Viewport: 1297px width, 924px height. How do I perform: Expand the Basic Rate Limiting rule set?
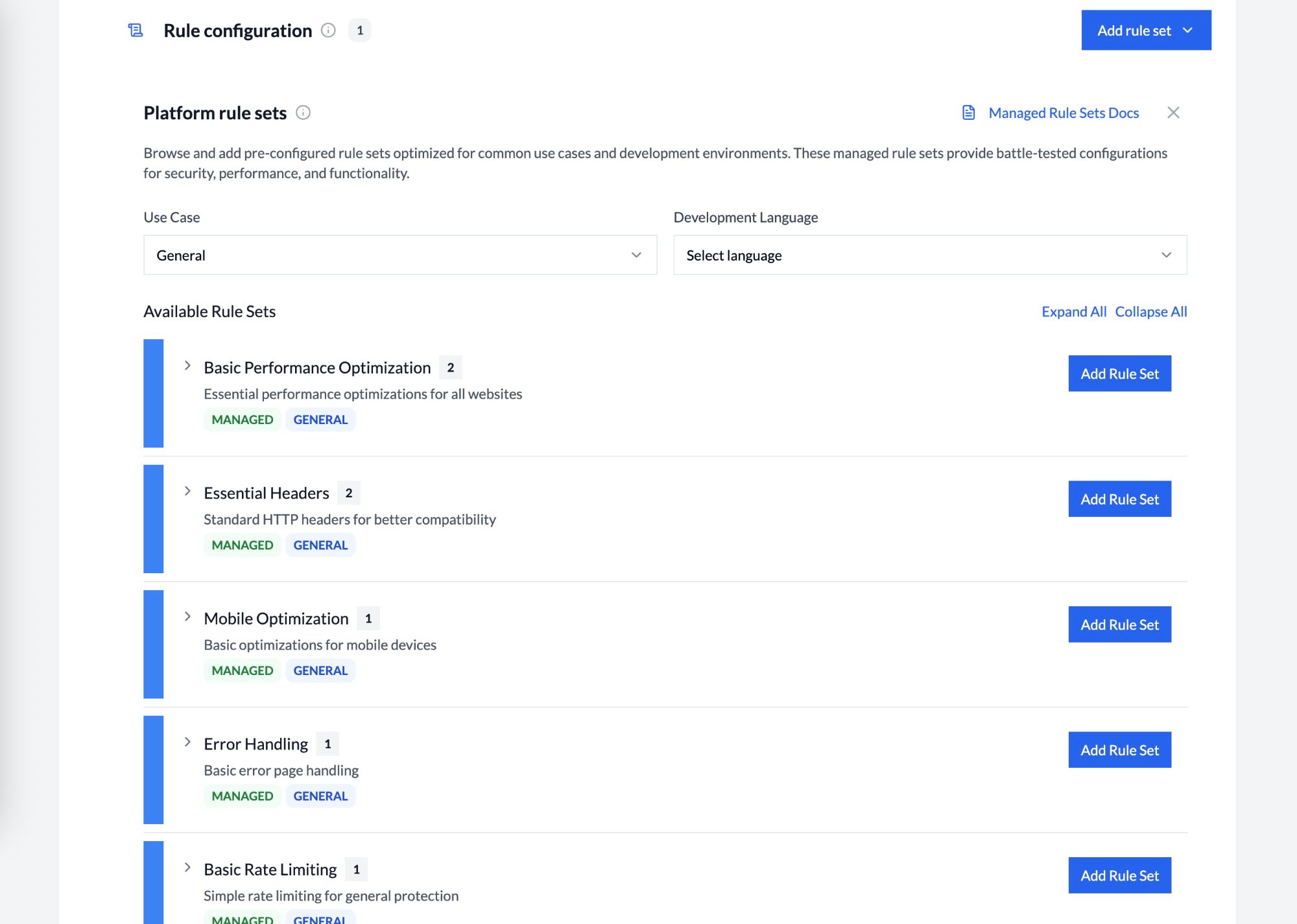coord(187,868)
